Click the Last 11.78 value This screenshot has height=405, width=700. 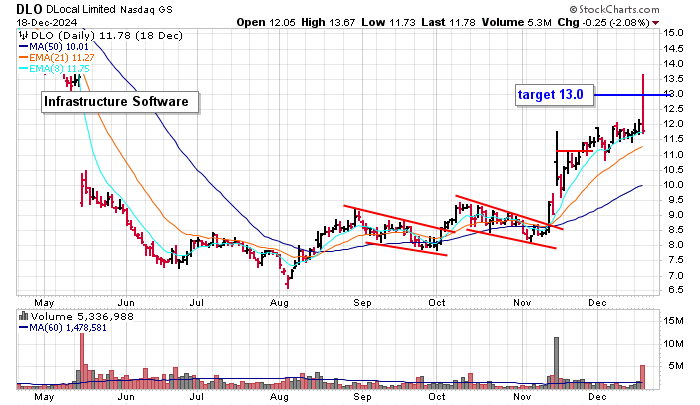(449, 22)
